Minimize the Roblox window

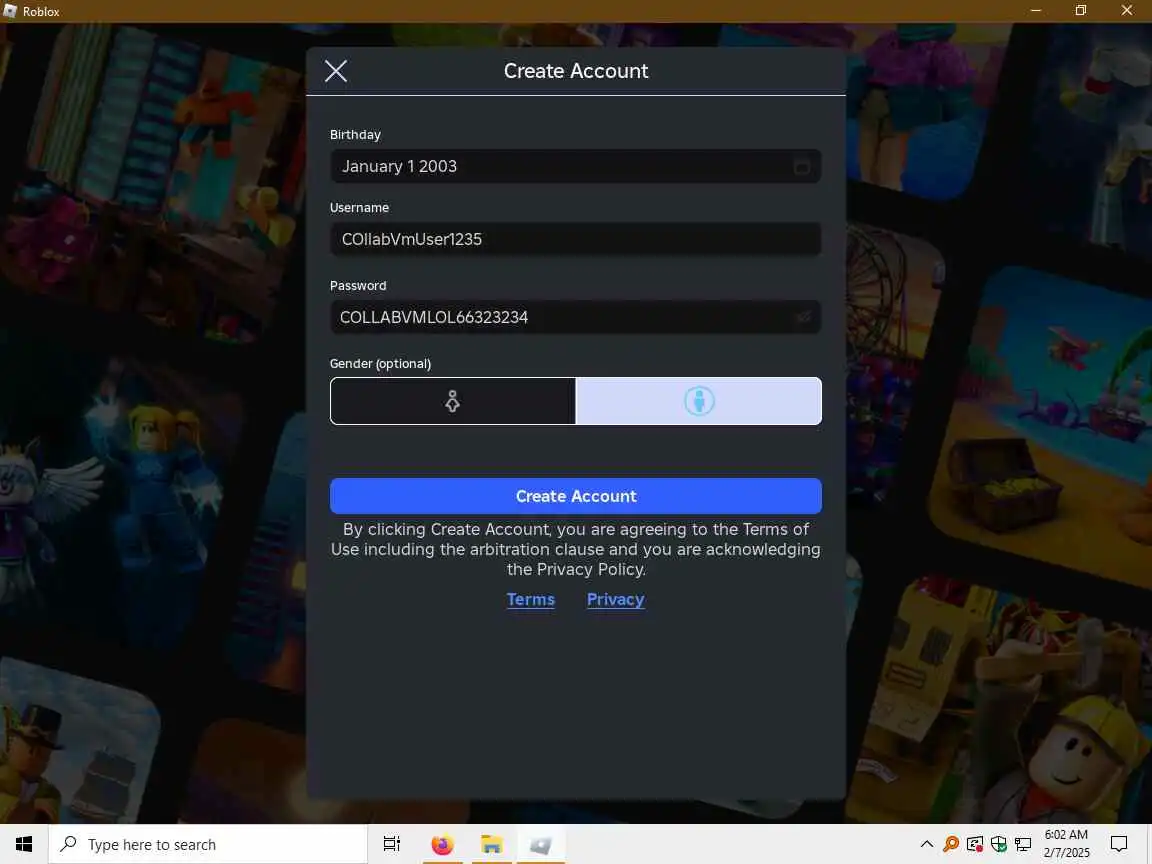coord(1036,10)
